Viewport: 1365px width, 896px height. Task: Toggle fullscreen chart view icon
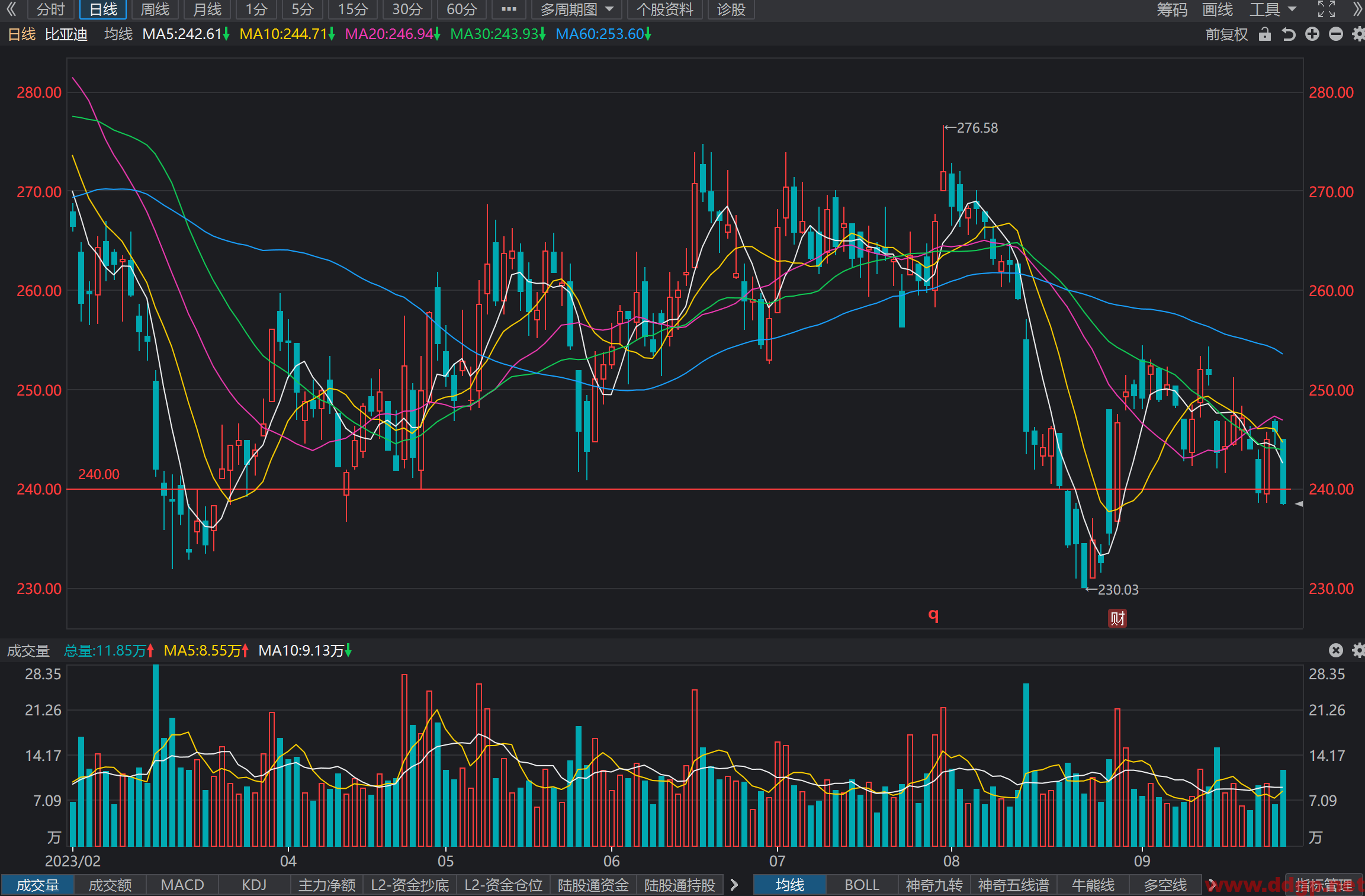[1327, 9]
